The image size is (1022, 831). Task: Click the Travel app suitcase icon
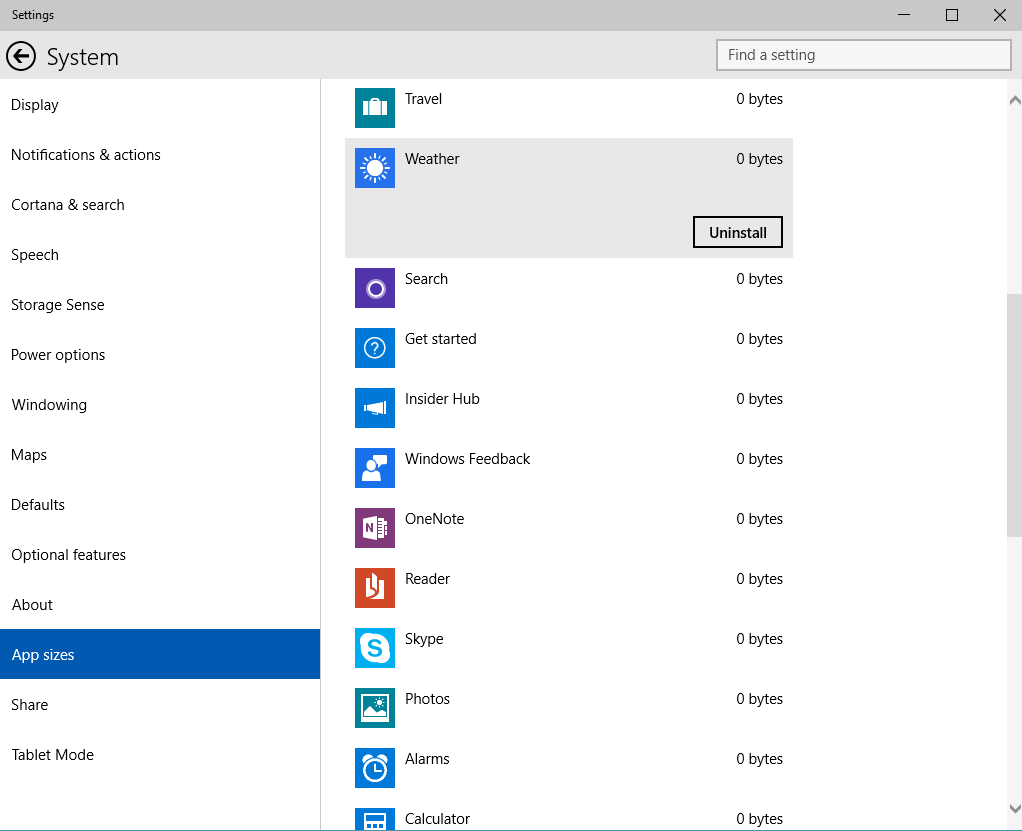pos(375,108)
